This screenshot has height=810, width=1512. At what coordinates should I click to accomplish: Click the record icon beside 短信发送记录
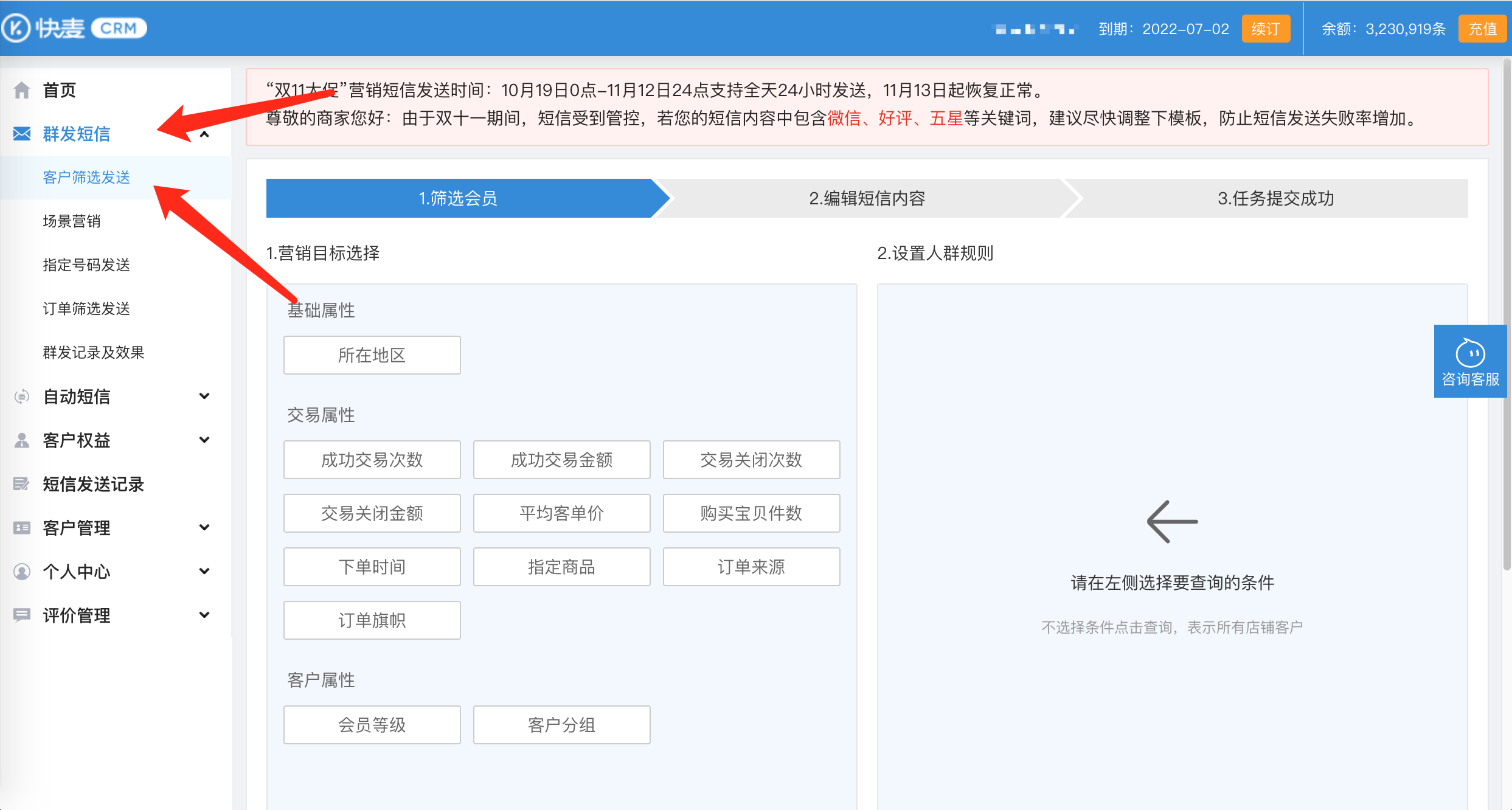click(22, 484)
